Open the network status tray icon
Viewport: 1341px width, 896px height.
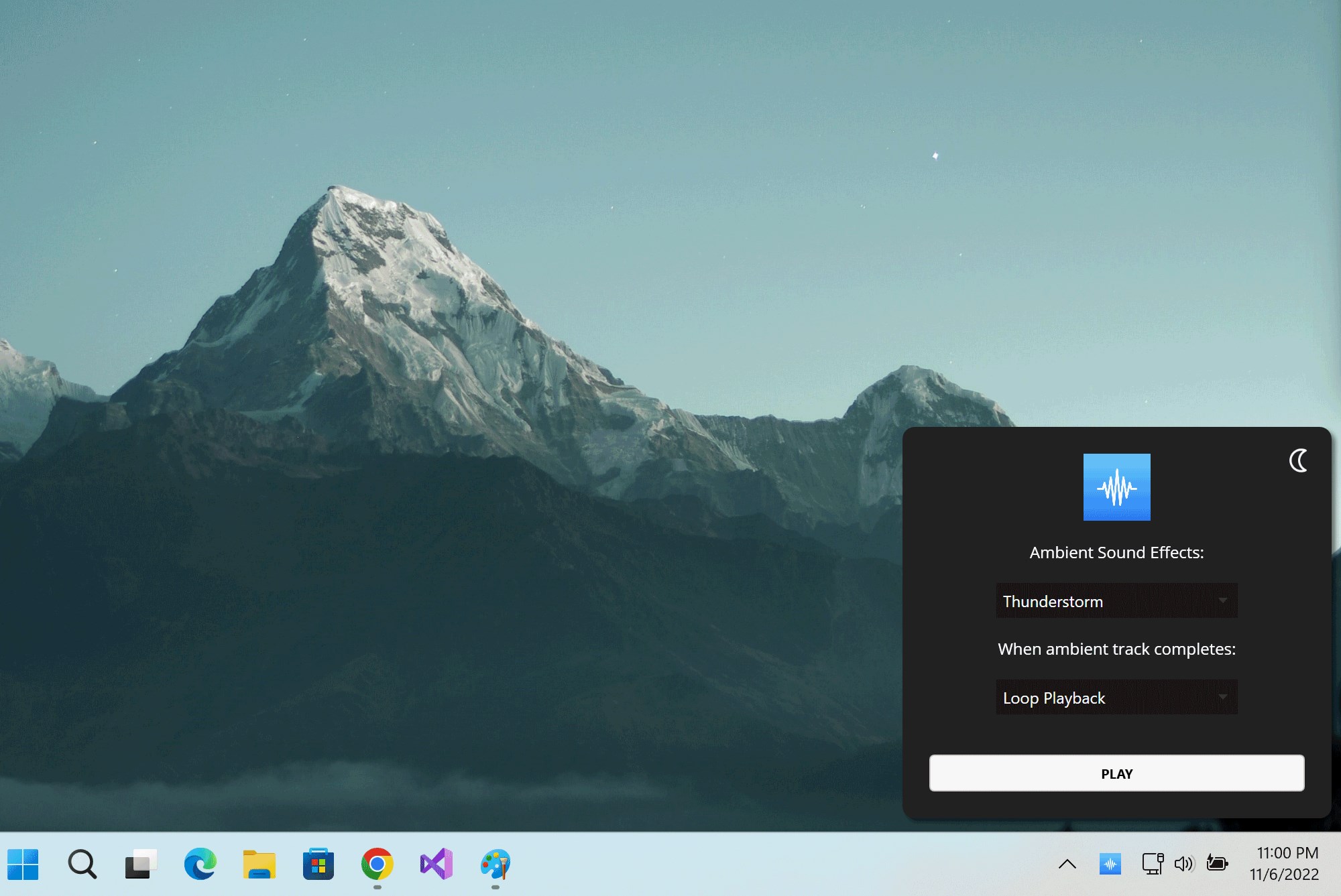point(1152,864)
